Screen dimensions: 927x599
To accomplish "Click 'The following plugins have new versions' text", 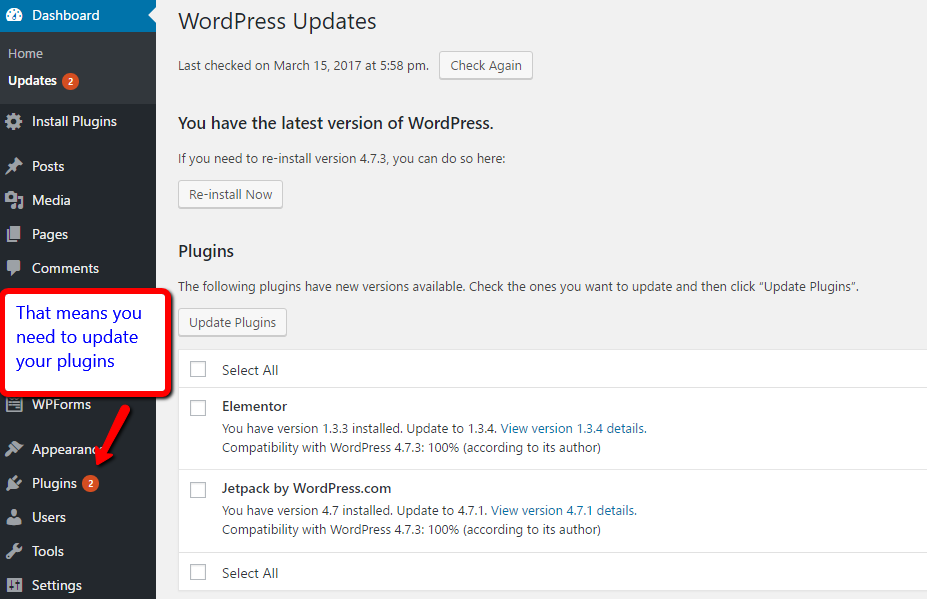I will 518,287.
